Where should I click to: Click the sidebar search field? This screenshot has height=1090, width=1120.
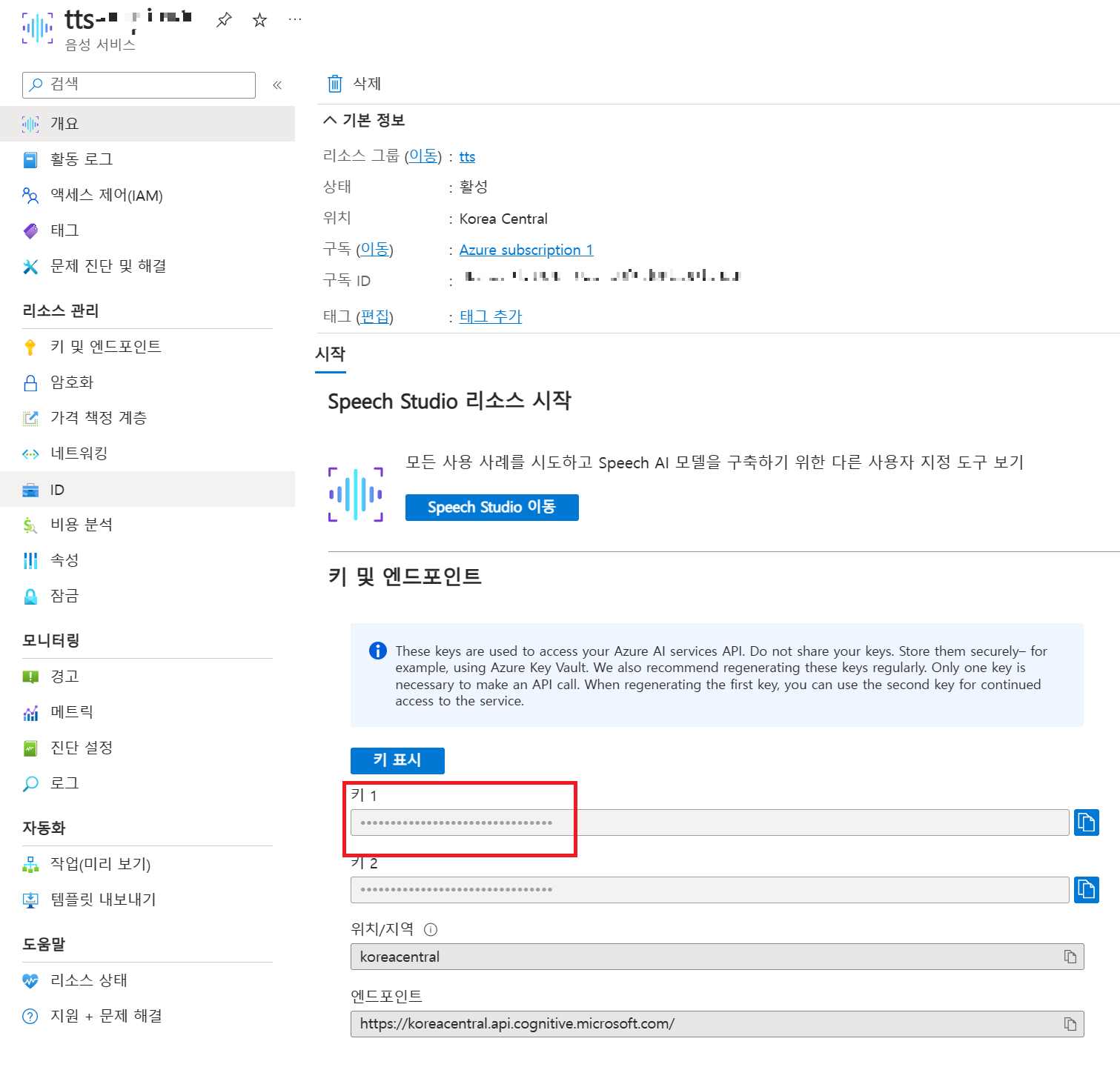pyautogui.click(x=139, y=84)
